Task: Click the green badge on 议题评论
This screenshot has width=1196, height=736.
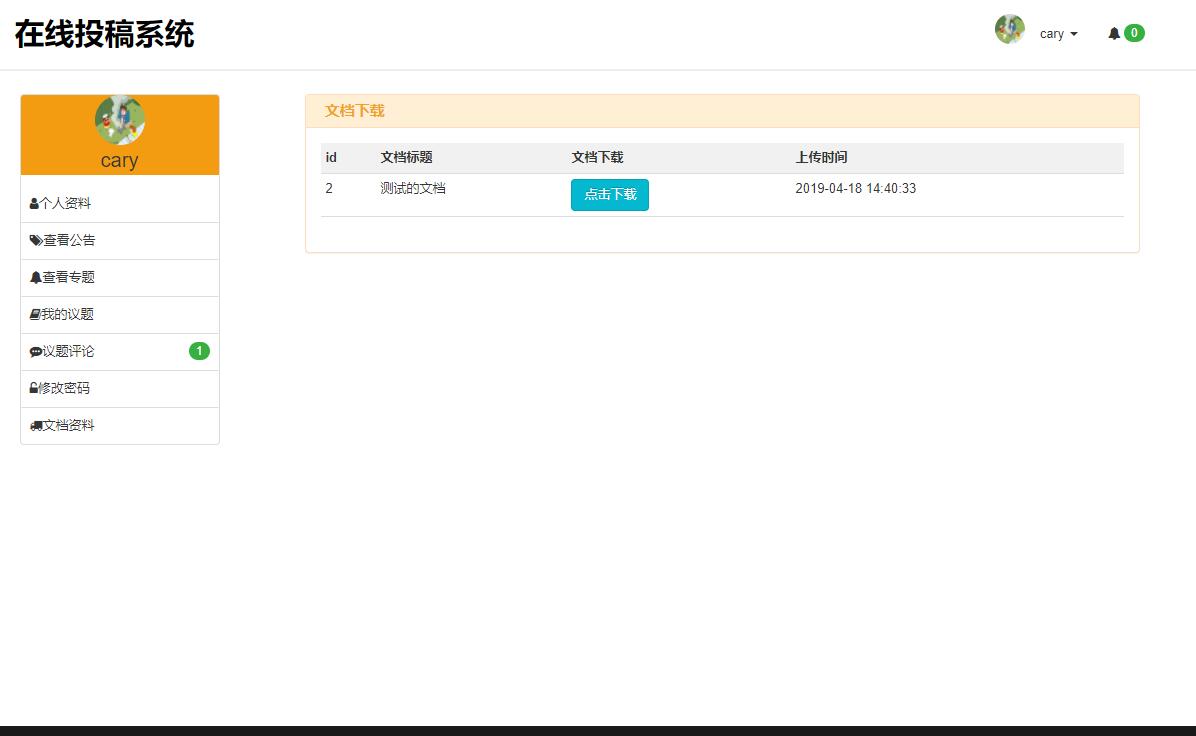Action: (x=199, y=351)
